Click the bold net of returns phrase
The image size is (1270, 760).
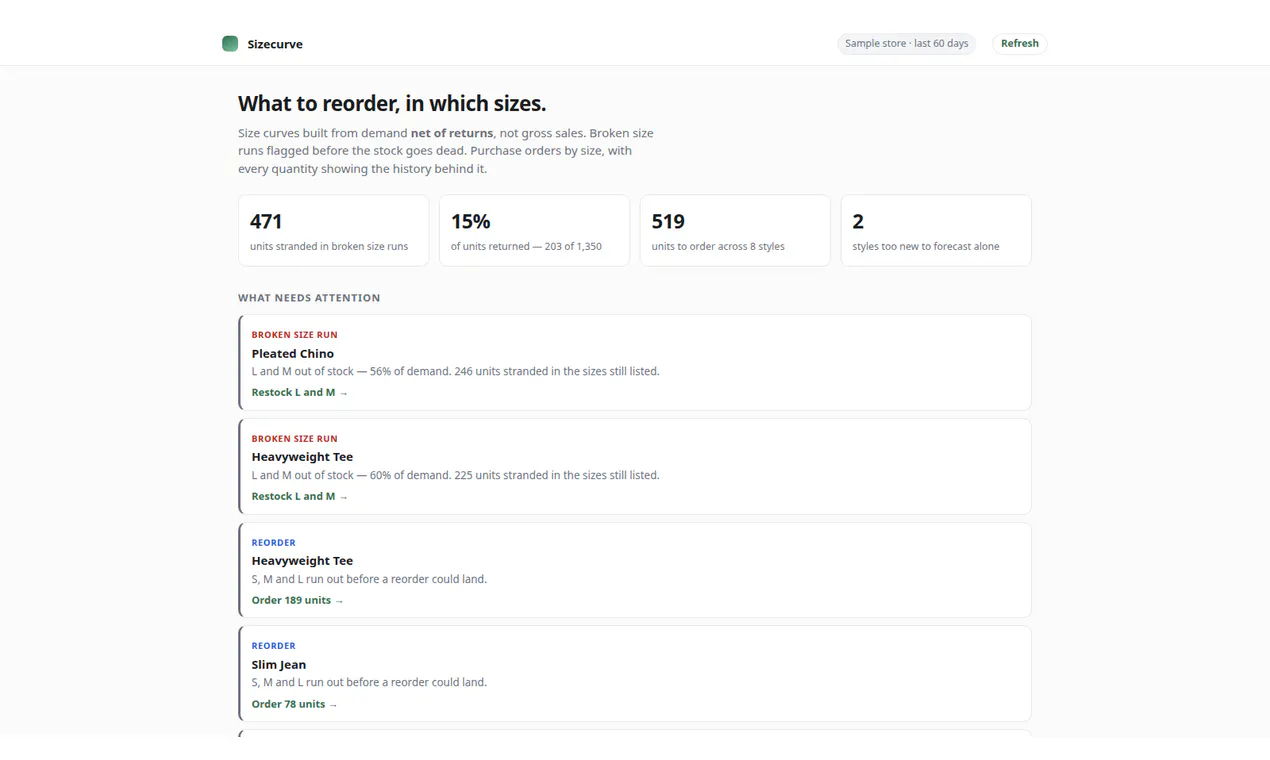click(x=452, y=133)
